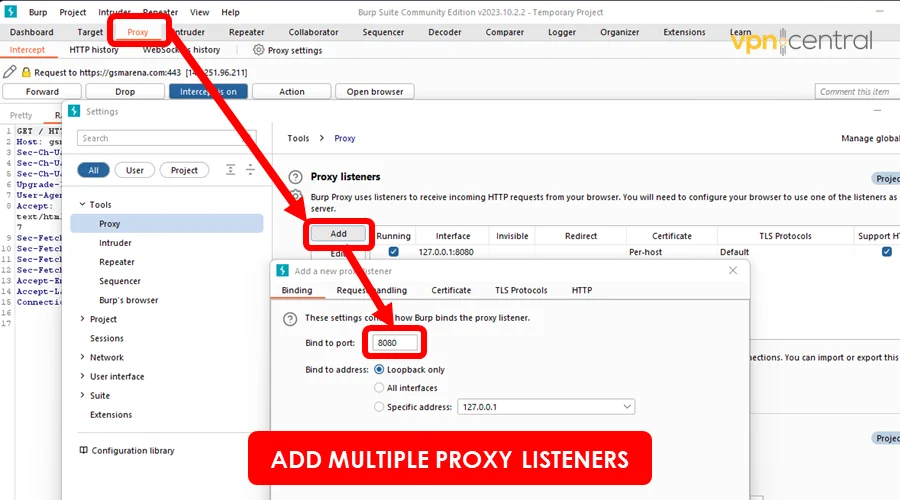Open the Certificate tab in listener dialog
Screen dimensions: 900x500
click(x=451, y=290)
